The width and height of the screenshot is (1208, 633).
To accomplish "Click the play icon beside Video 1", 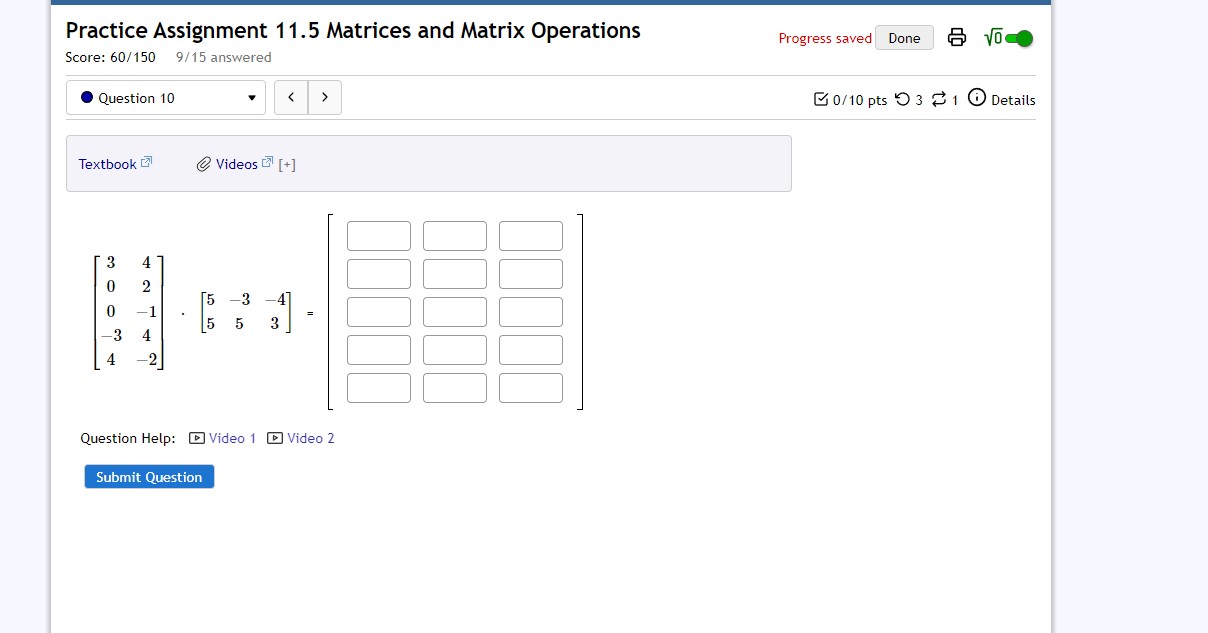I will [195, 438].
